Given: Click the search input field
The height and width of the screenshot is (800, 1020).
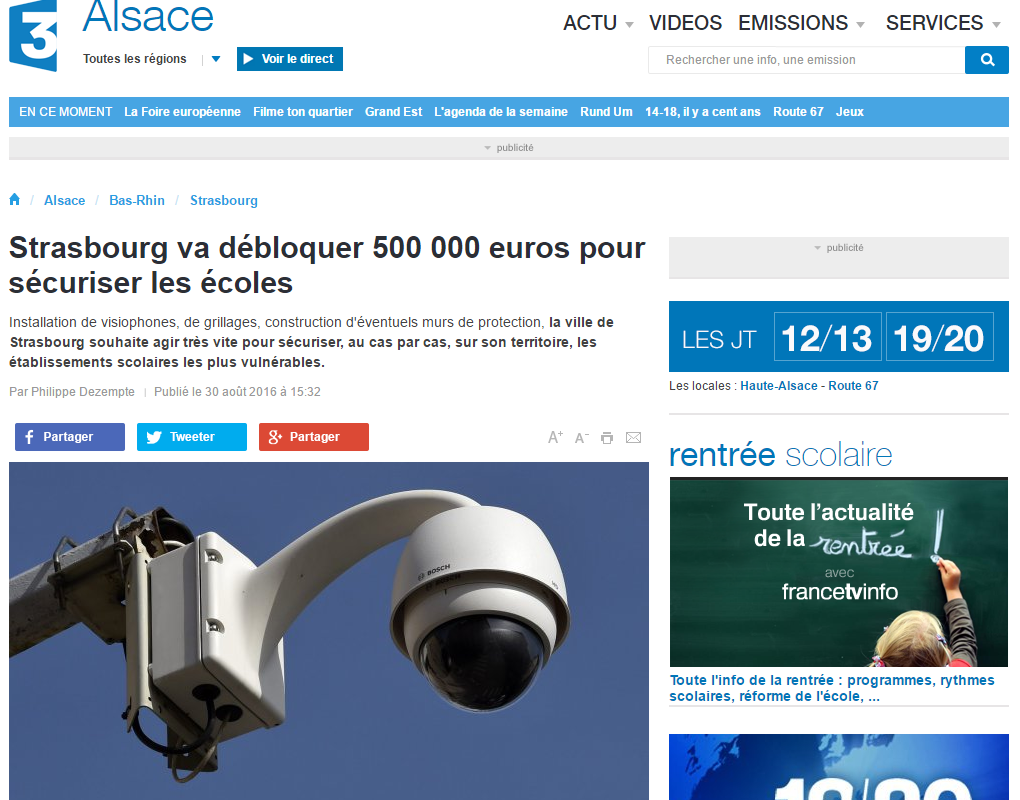Looking at the screenshot, I should (807, 60).
